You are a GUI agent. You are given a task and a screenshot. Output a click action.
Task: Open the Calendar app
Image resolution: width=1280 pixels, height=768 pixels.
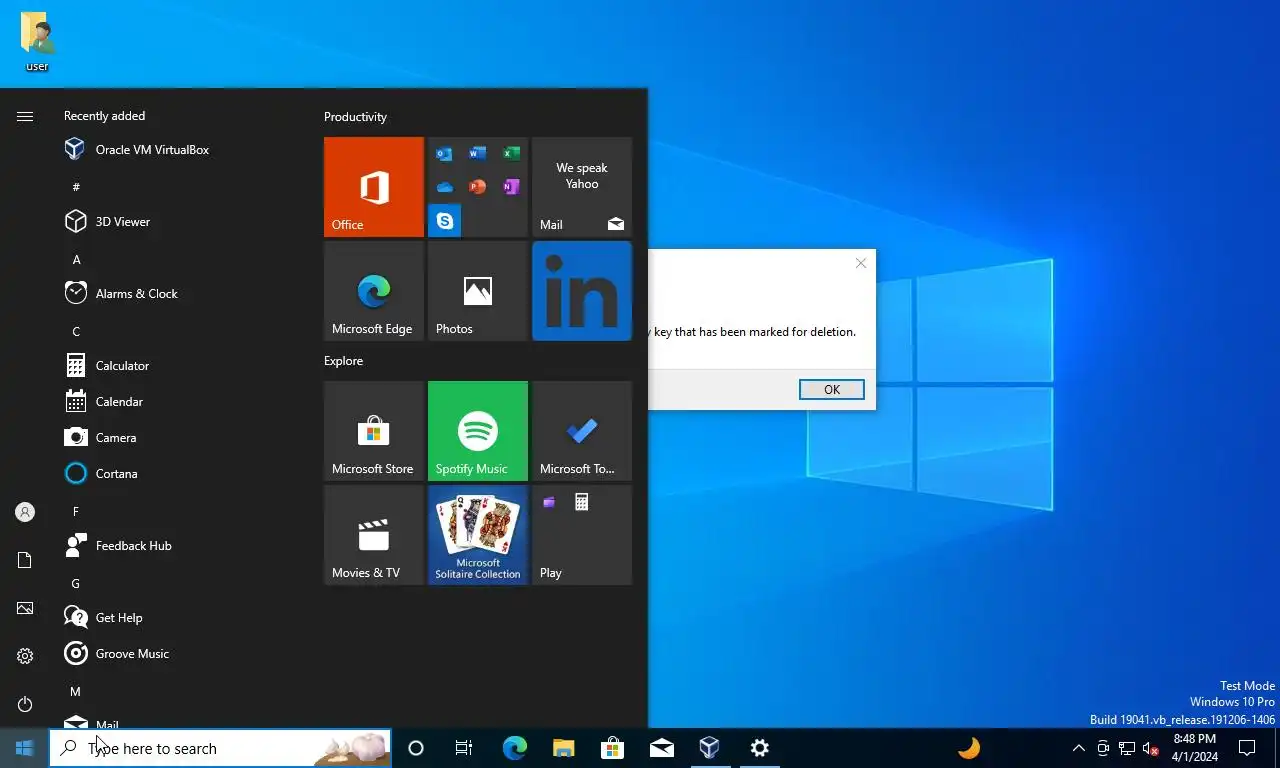click(180, 402)
